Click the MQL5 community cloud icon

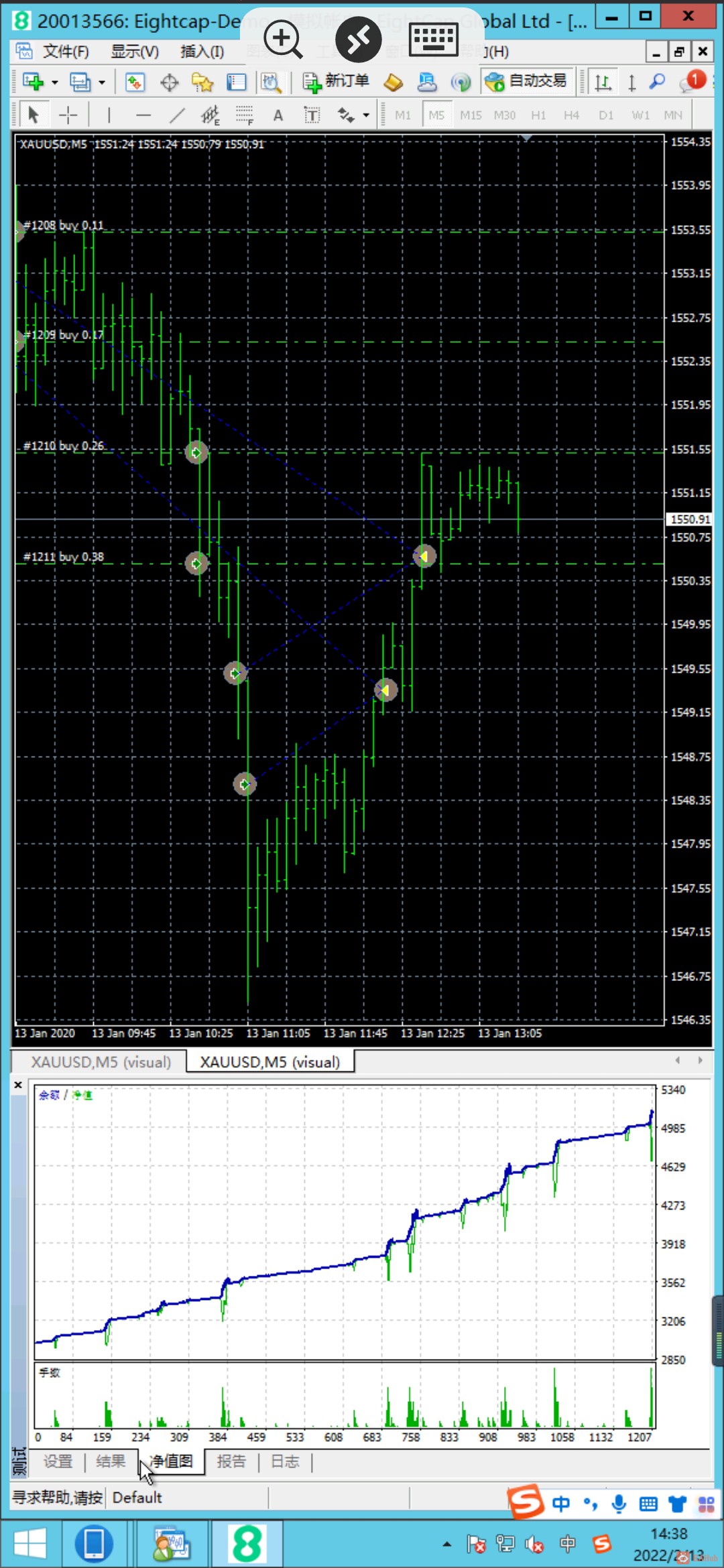tap(426, 82)
